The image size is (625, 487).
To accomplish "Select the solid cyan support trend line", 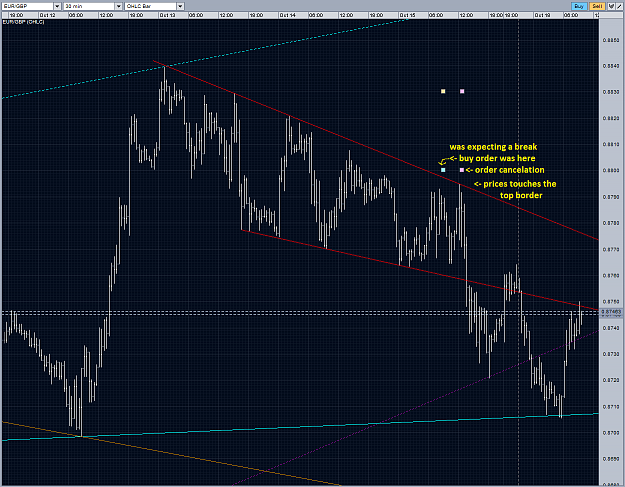I will pos(299,426).
